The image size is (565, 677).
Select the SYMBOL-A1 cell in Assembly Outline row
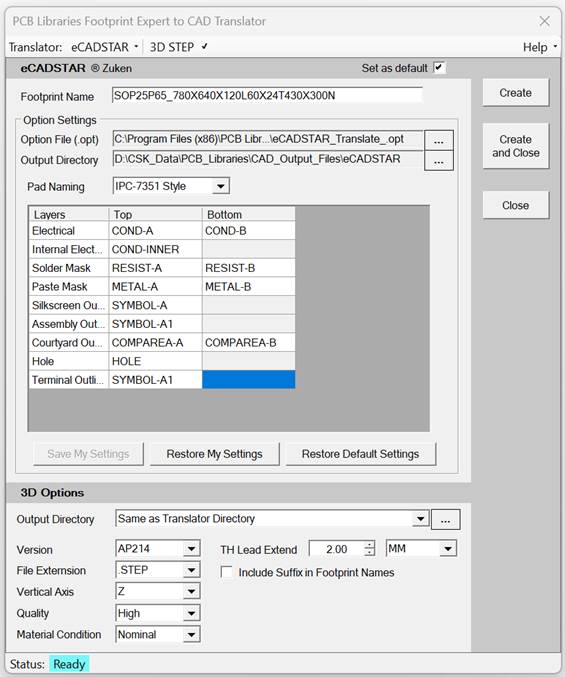pyautogui.click(x=155, y=324)
